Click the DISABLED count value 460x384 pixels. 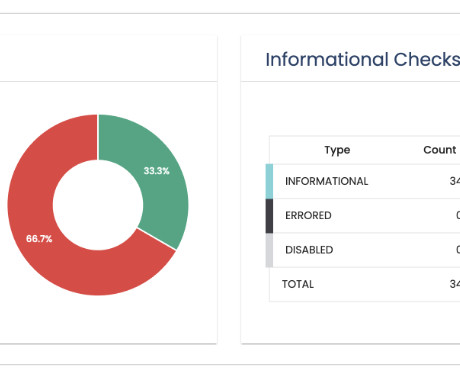458,250
